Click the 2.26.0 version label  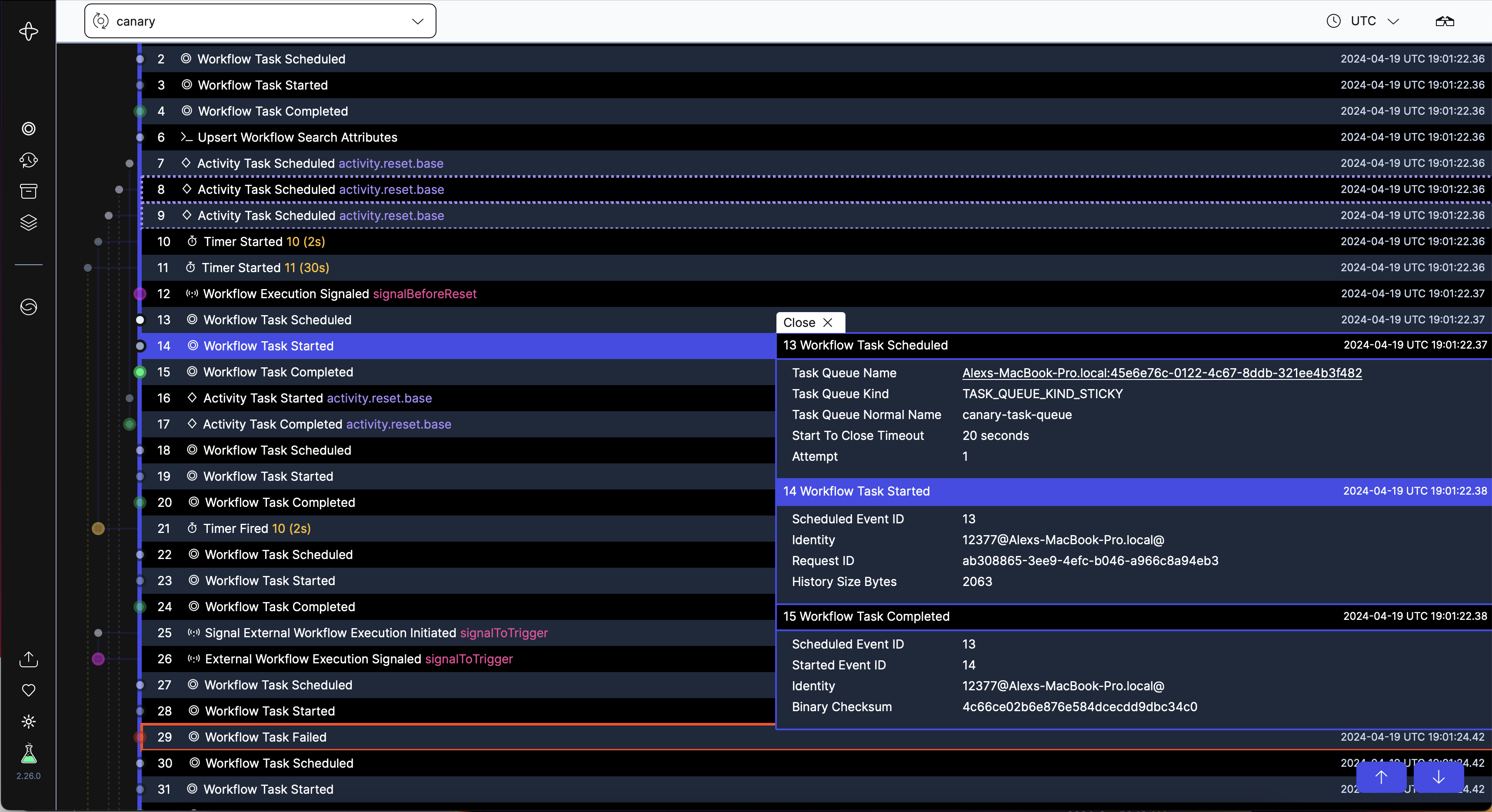click(28, 776)
